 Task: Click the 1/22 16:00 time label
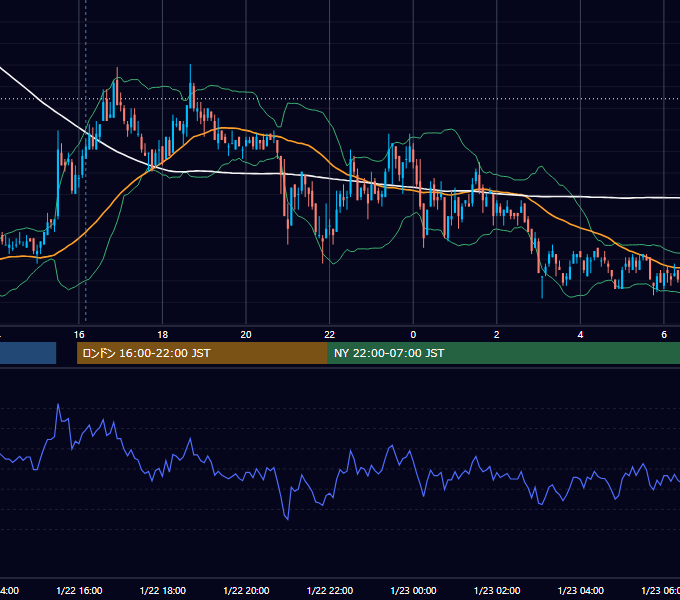pos(79,590)
